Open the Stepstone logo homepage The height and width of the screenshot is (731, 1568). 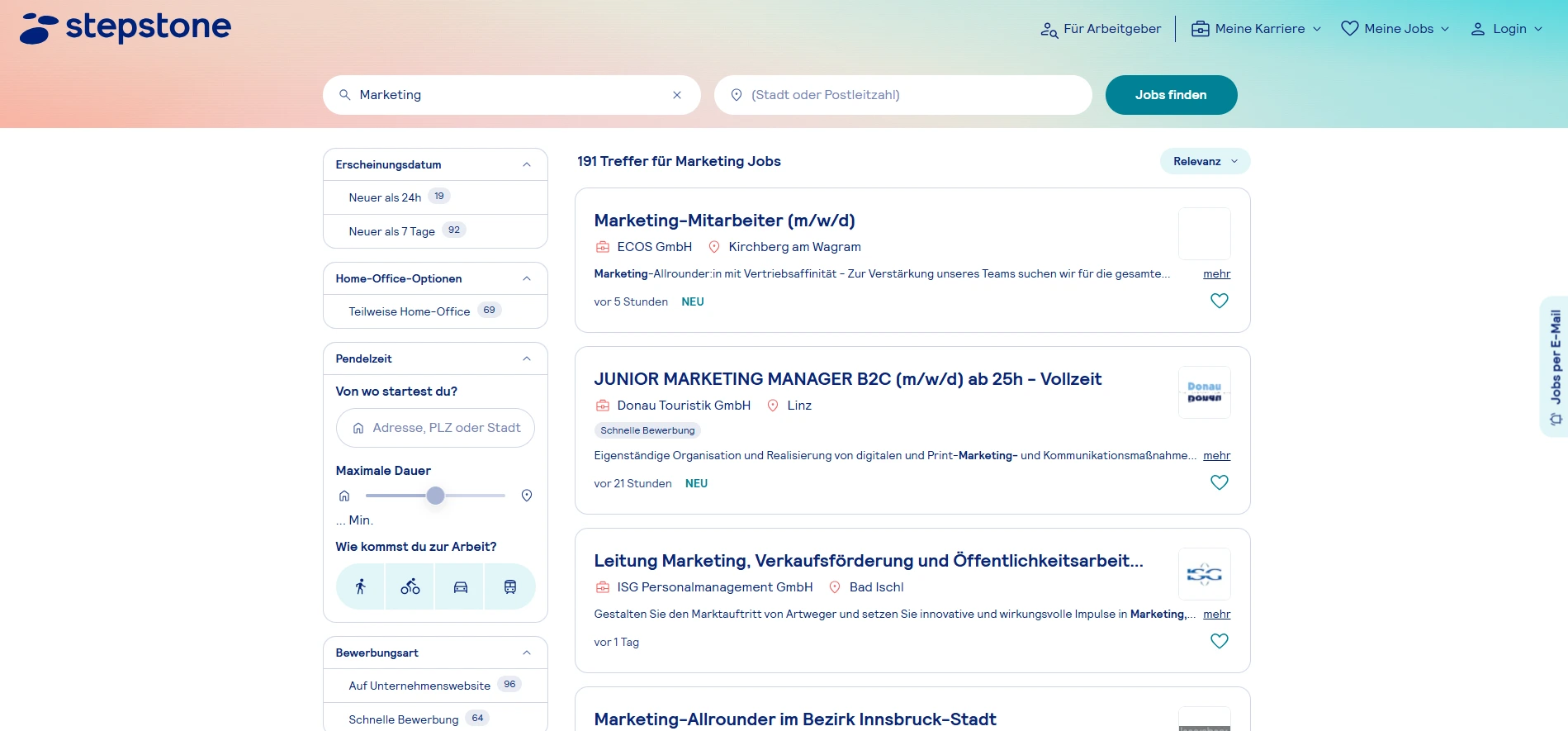(x=126, y=27)
